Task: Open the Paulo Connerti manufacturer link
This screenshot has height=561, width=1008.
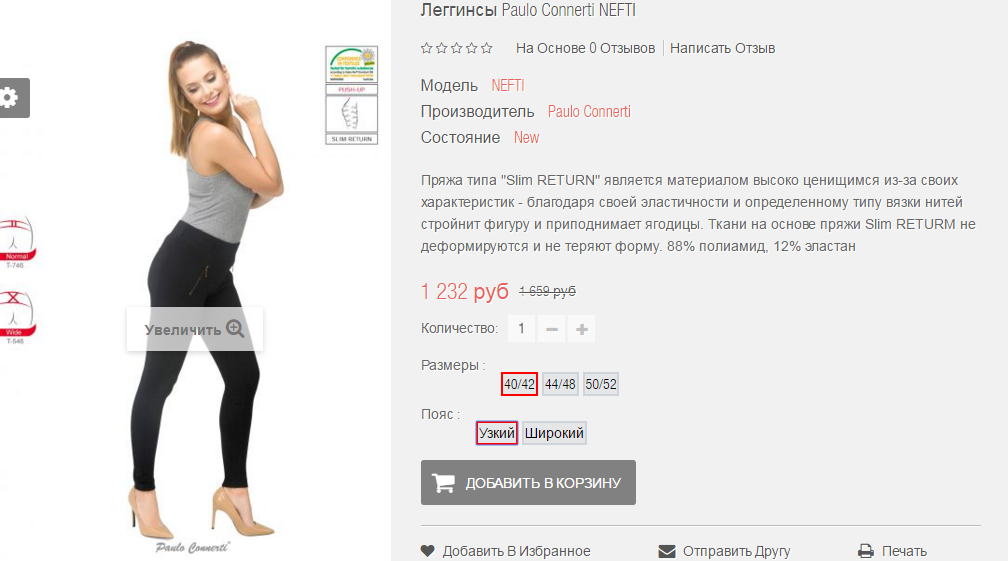Action: (x=589, y=112)
